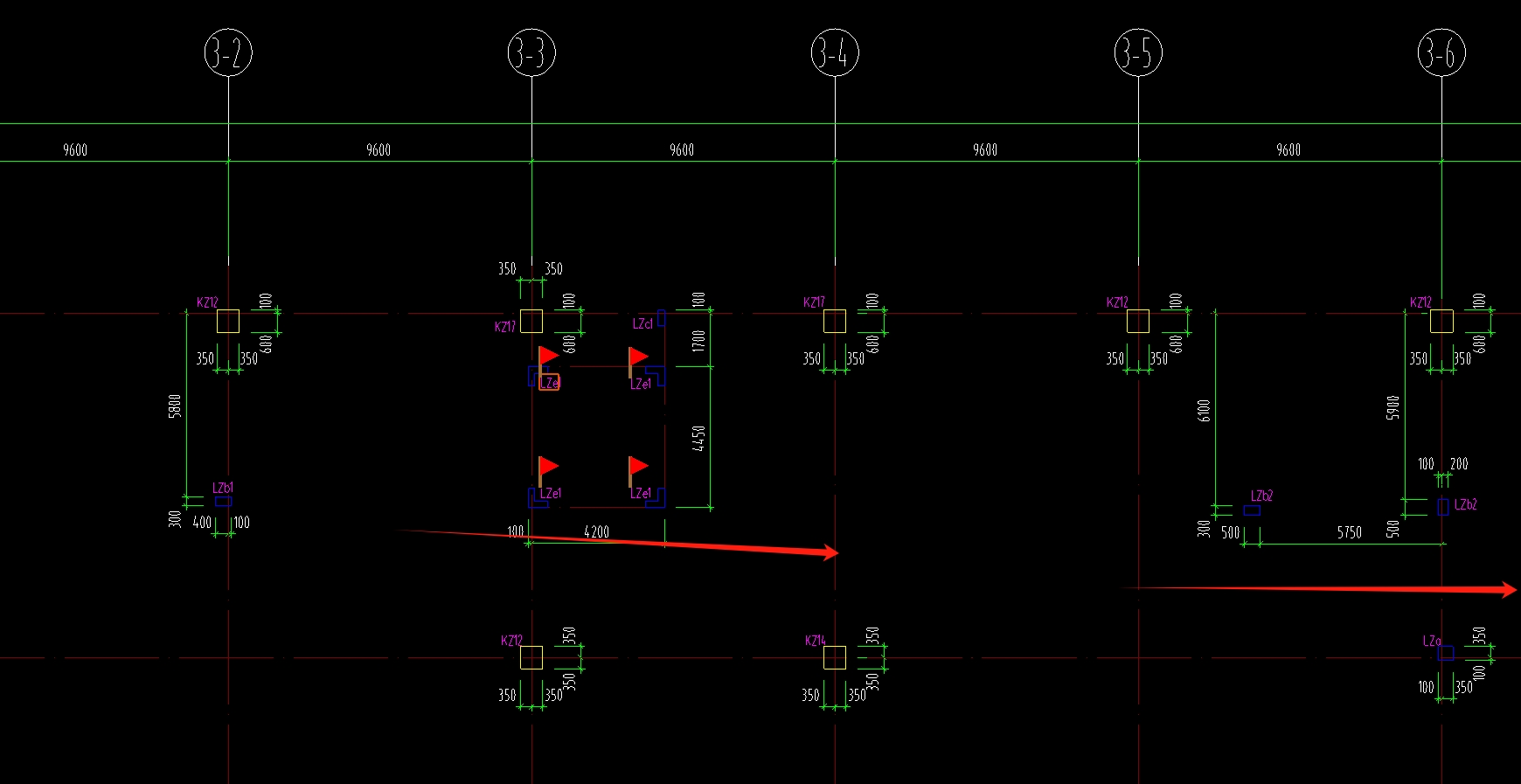Select the 3-6 grid axis bubble

coord(1441,52)
